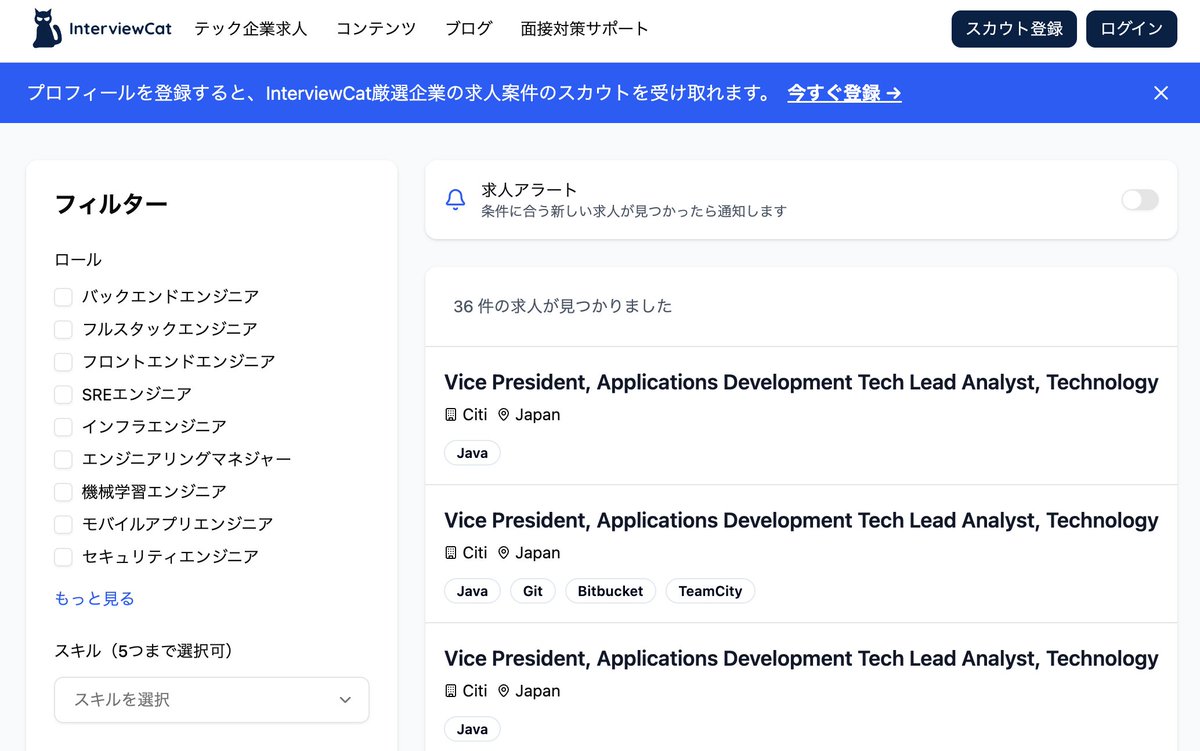The height and width of the screenshot is (751, 1200).
Task: Click the スキル（5つまで選択可） label
Action: pyautogui.click(x=147, y=651)
